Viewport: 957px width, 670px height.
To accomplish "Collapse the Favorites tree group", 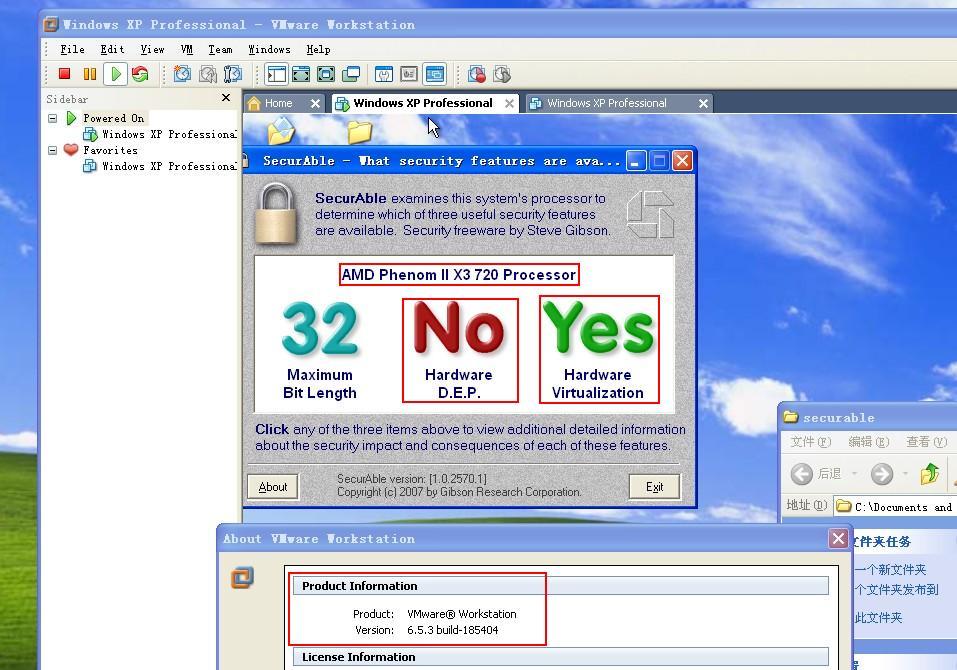I will [x=53, y=150].
